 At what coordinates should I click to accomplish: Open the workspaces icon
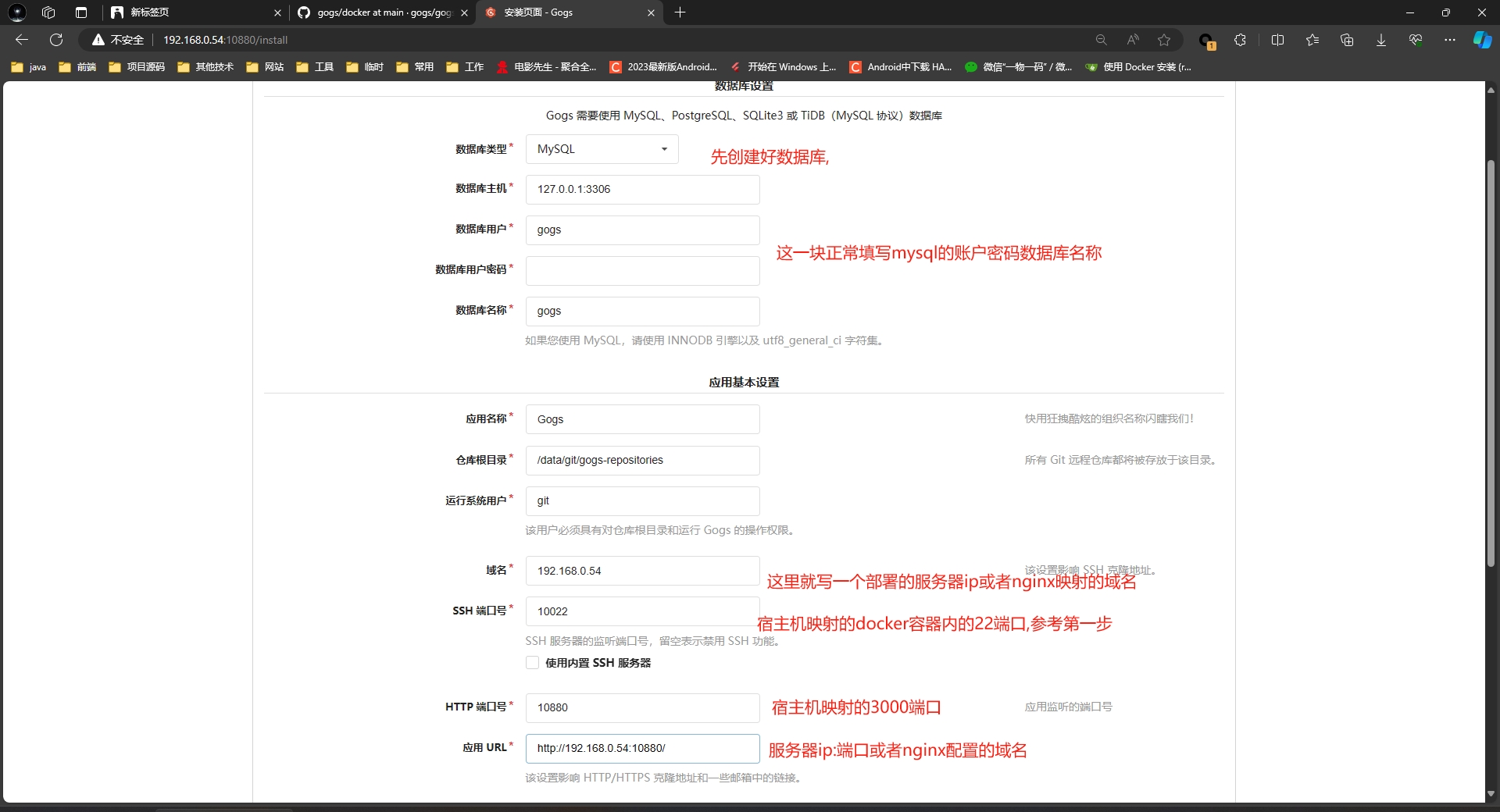[48, 12]
